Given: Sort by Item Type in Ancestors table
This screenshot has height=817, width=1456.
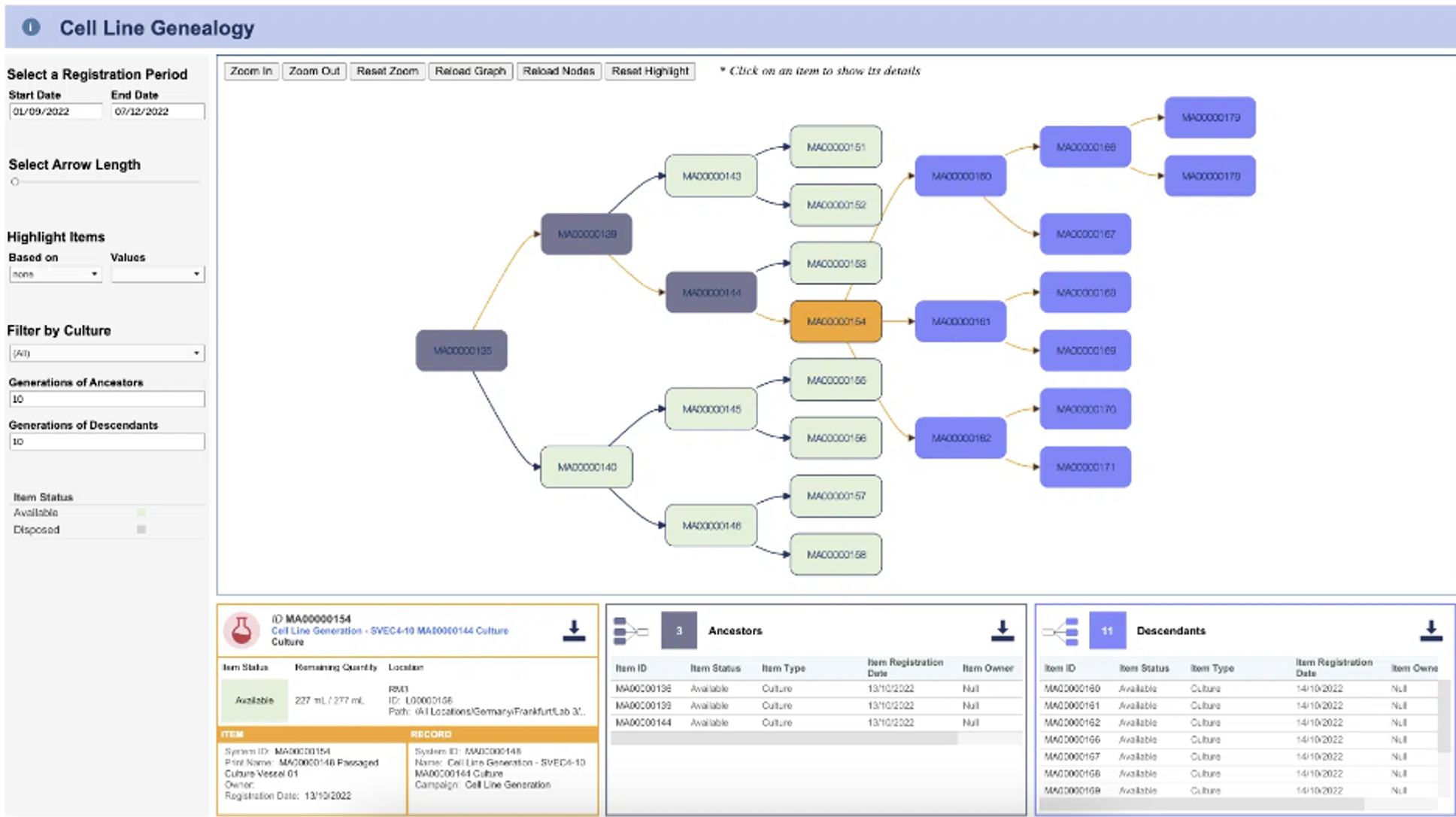Looking at the screenshot, I should (783, 668).
